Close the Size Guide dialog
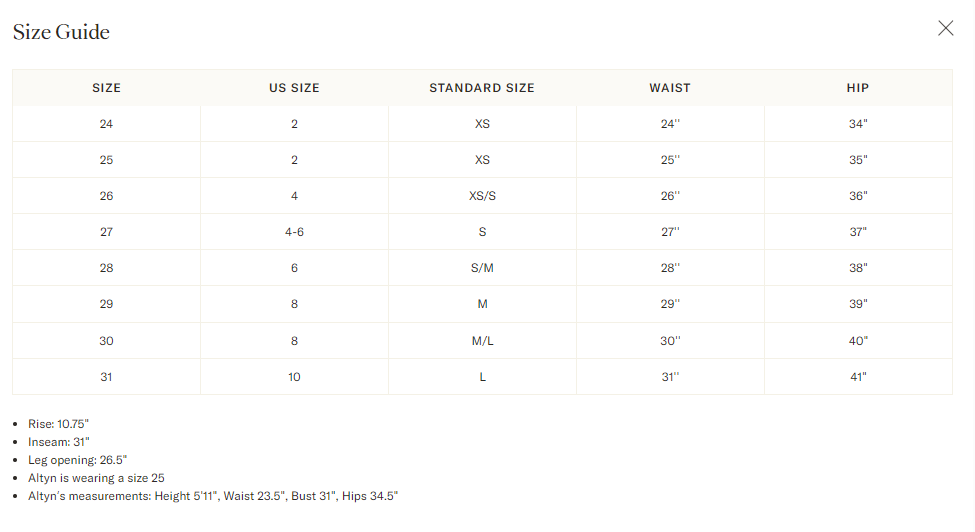Screen dimensions: 975x532 pyautogui.click(x=945, y=28)
